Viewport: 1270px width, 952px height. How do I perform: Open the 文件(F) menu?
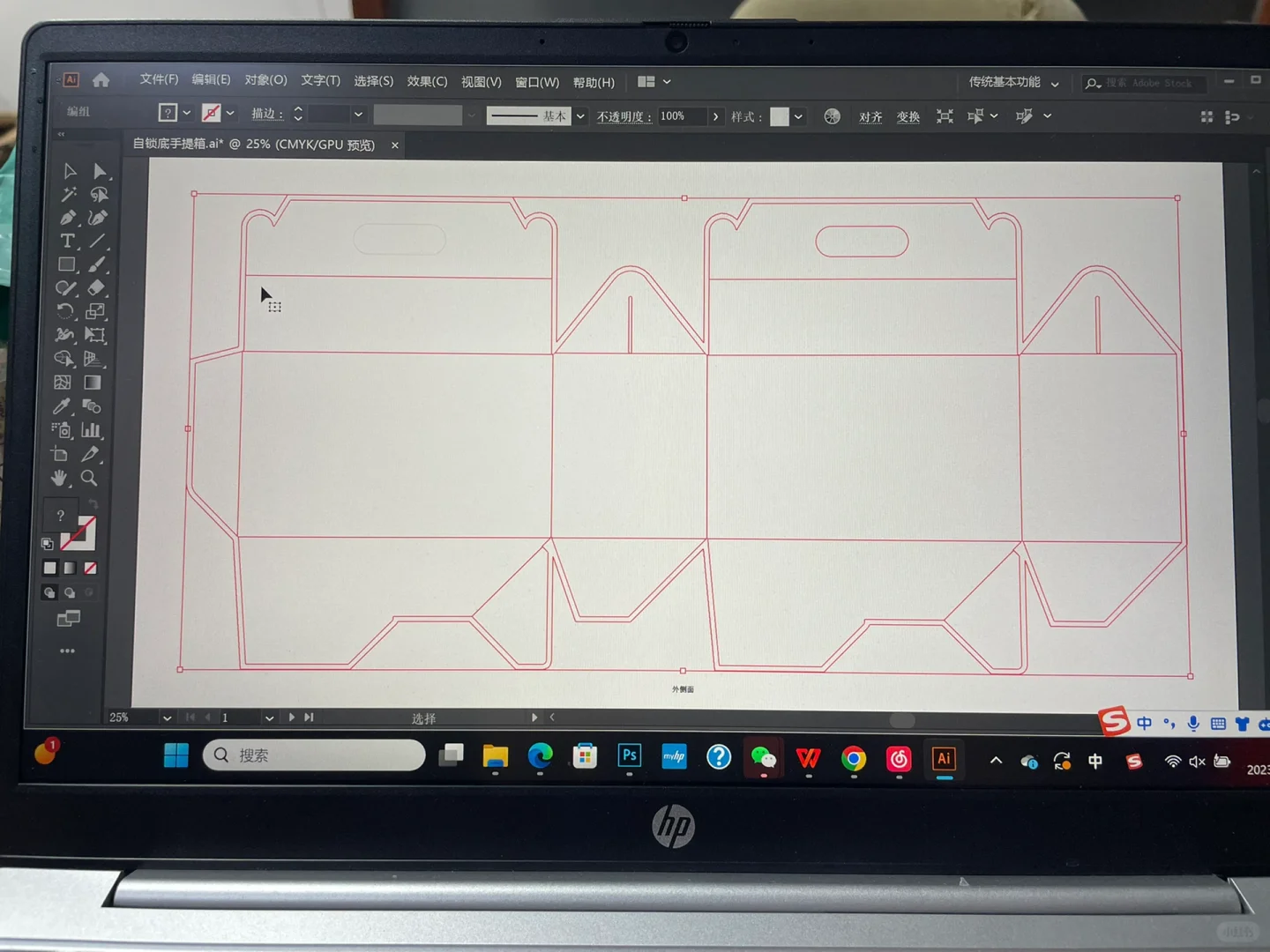click(x=159, y=79)
